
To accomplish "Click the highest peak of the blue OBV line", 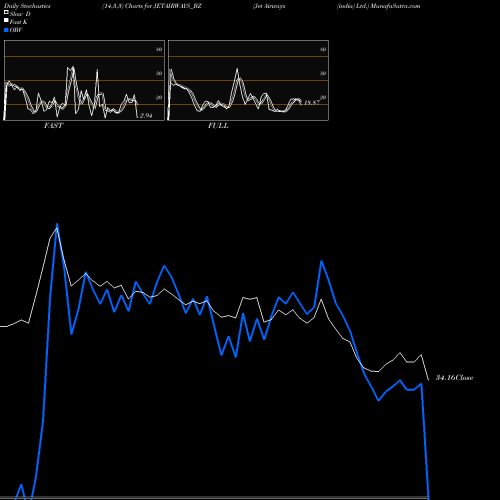I will point(57,224).
